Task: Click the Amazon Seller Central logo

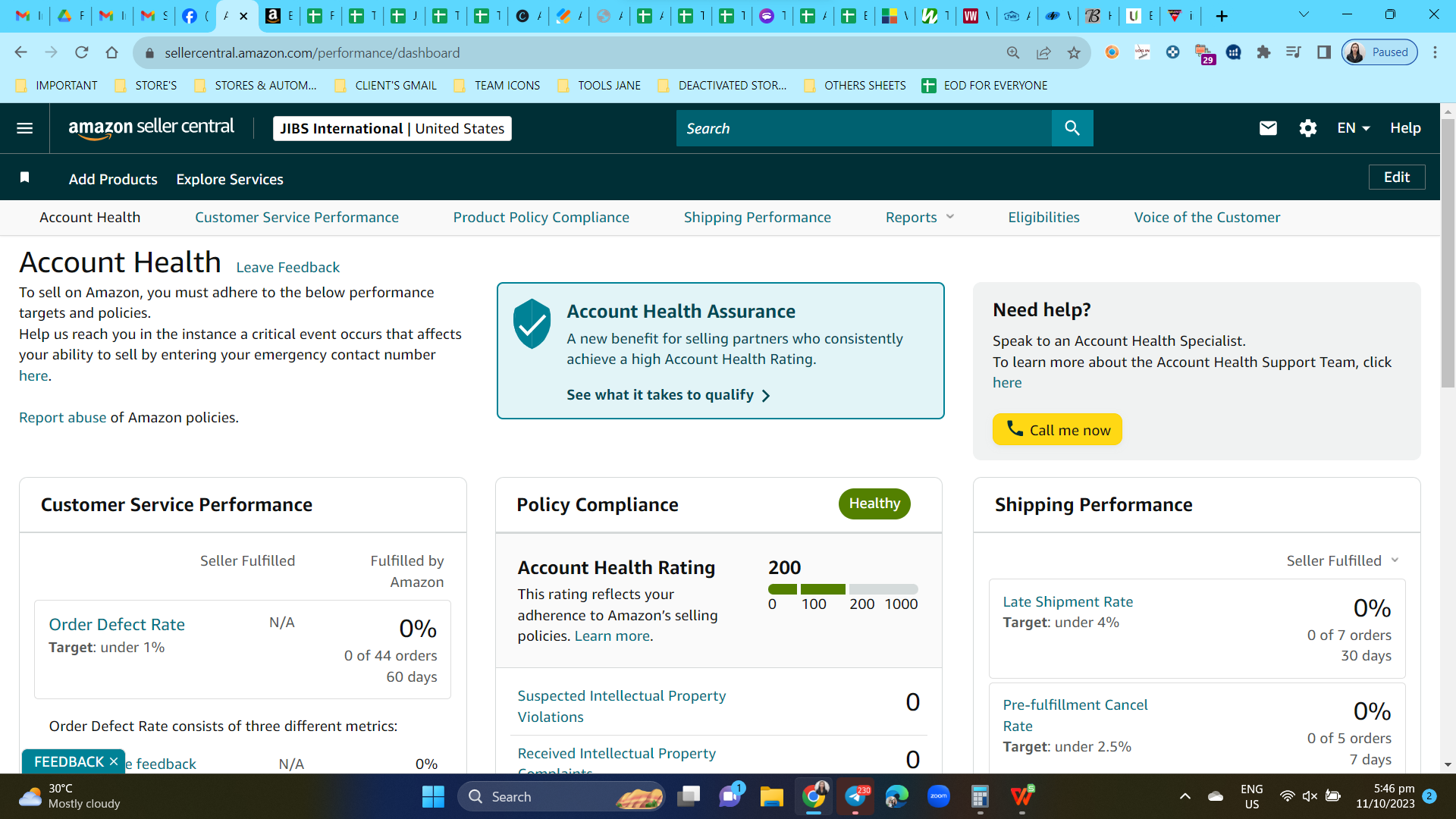Action: pyautogui.click(x=151, y=128)
